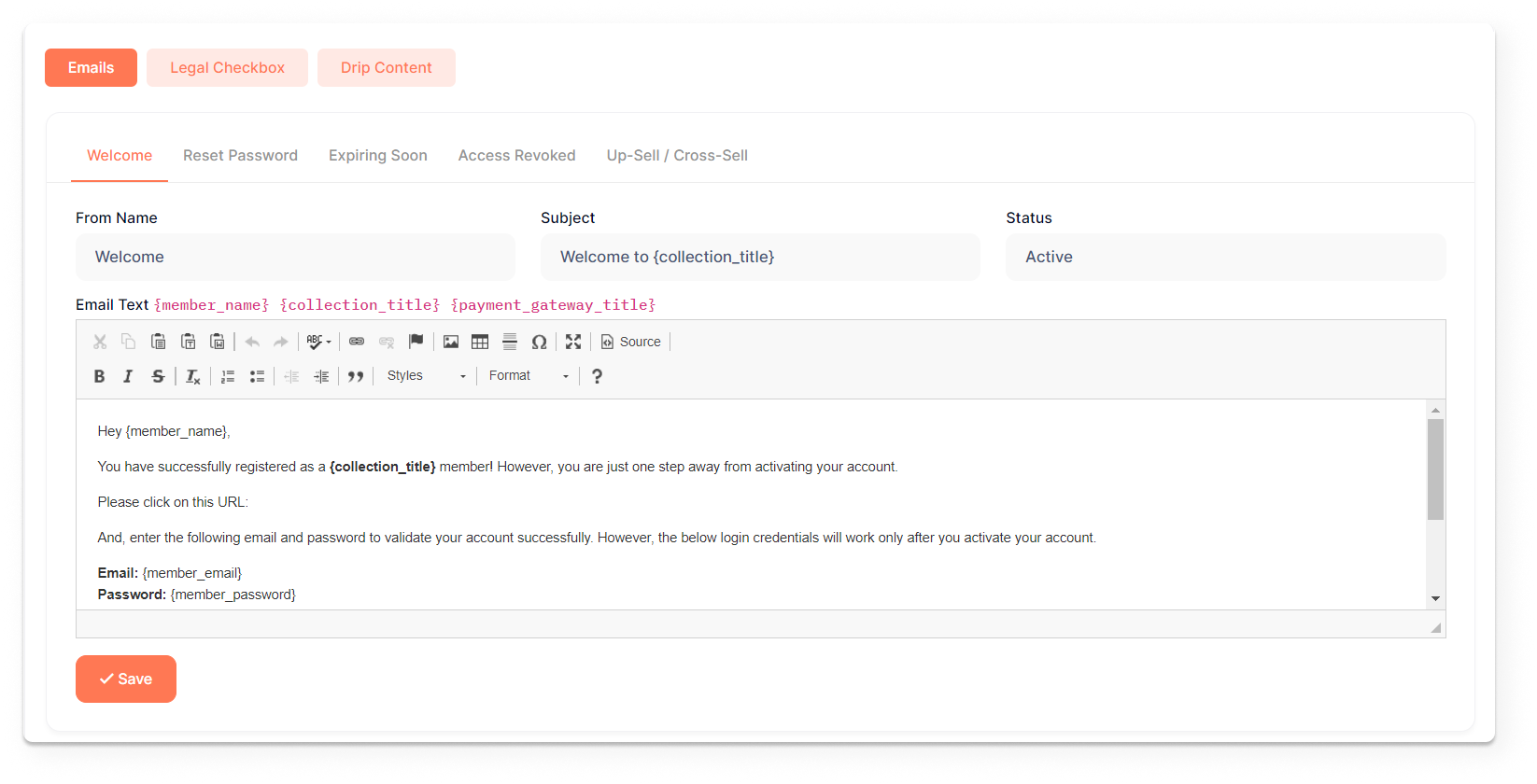This screenshot has width=1537, height=784.
Task: Open the Drip Content section
Action: click(x=386, y=68)
